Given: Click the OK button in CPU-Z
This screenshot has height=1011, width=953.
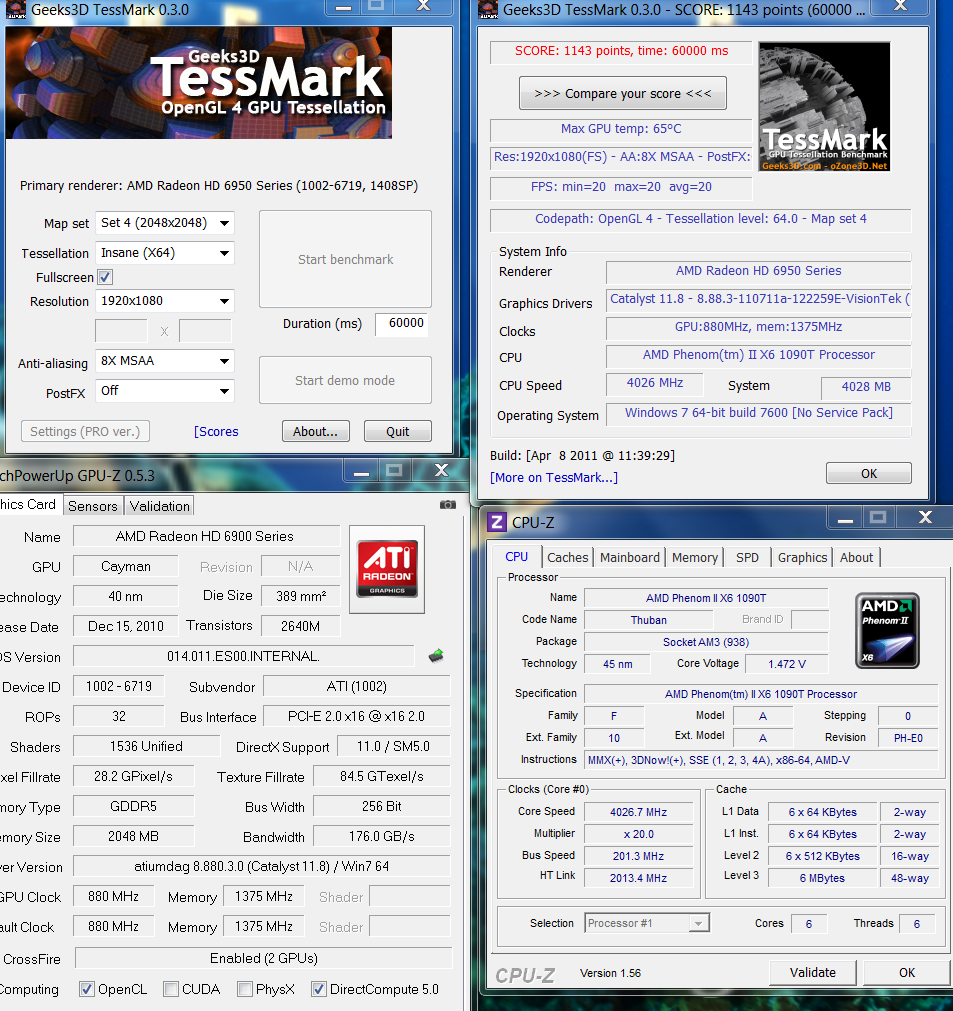Looking at the screenshot, I should (907, 972).
